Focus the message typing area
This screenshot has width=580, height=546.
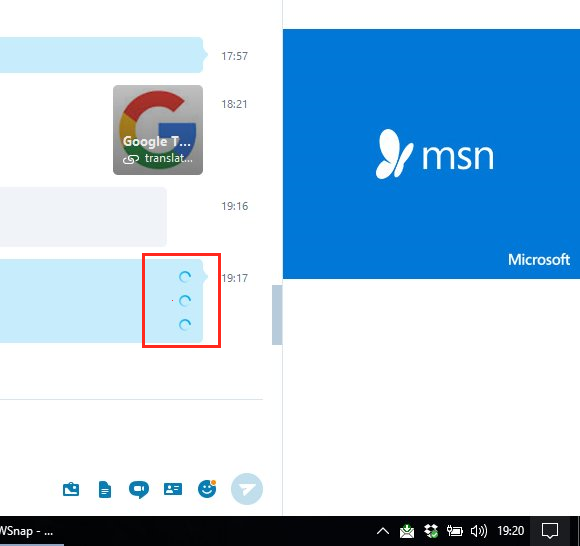coord(131,437)
